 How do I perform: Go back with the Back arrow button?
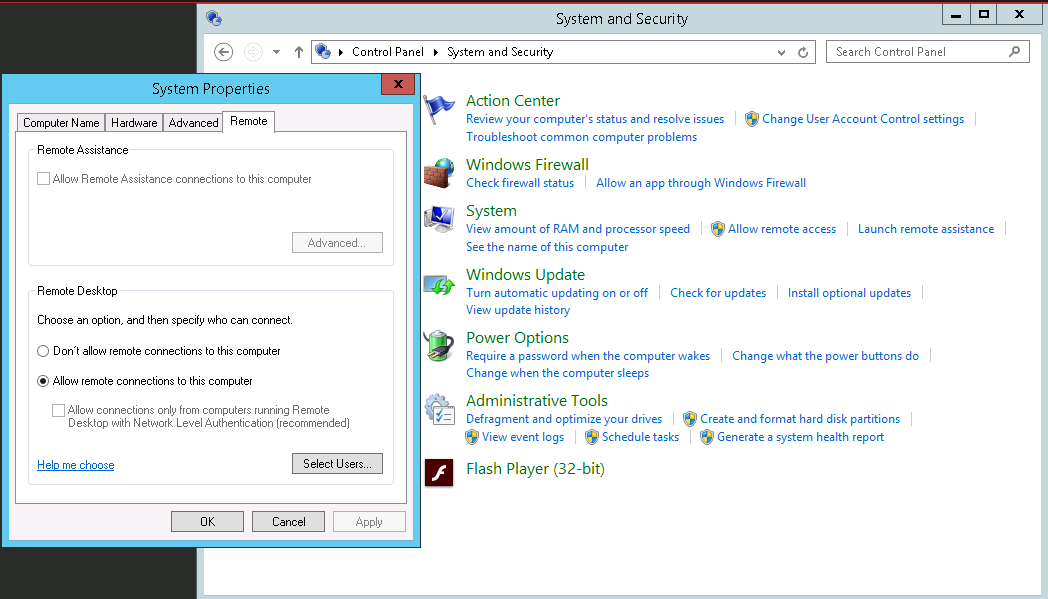coord(223,52)
